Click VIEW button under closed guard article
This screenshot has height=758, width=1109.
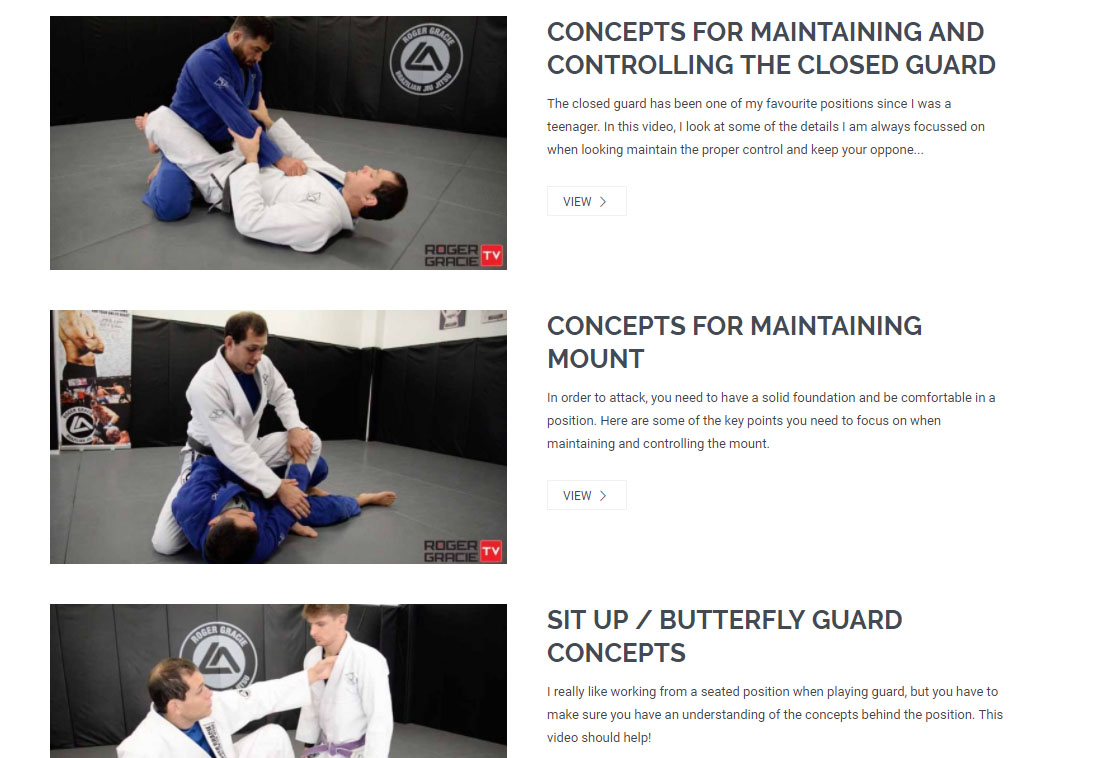586,202
